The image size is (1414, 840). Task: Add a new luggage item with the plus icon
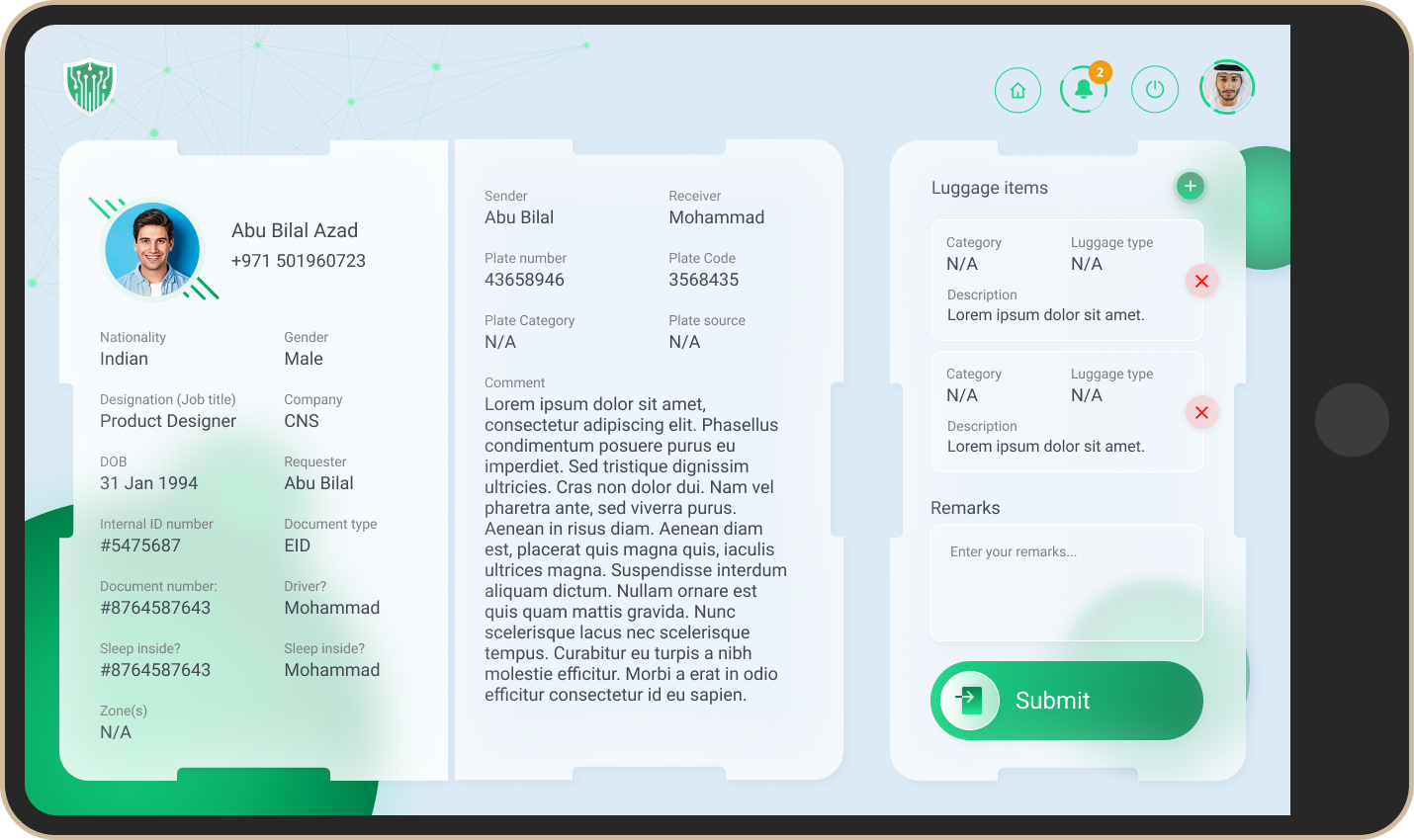[x=1190, y=186]
